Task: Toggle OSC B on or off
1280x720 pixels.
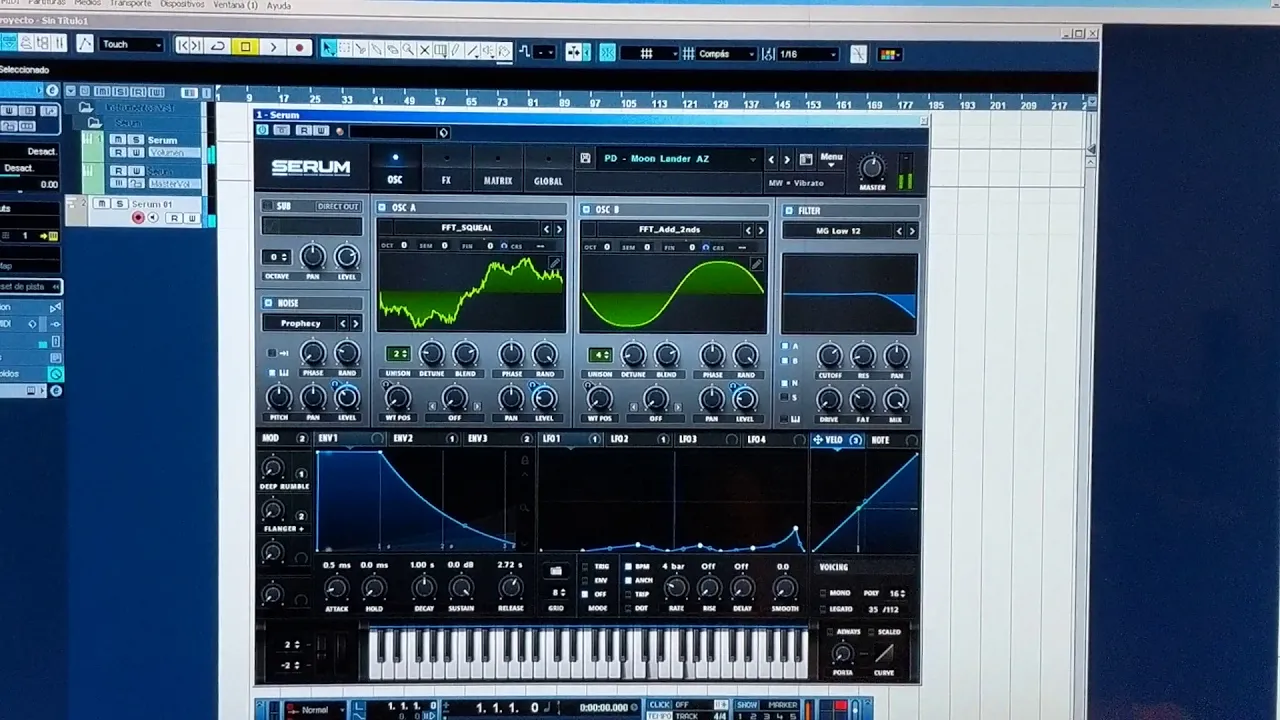Action: tap(586, 209)
